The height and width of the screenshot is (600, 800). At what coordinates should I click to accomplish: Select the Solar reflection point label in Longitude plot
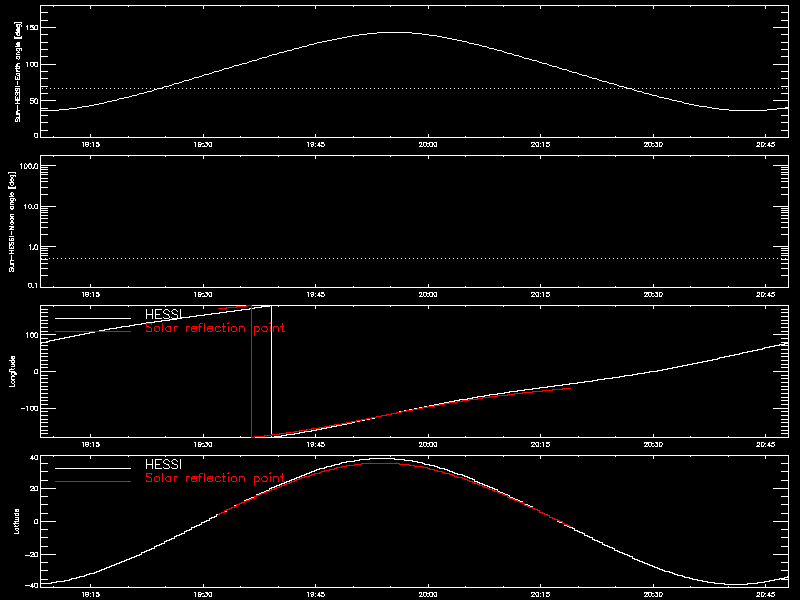(215, 329)
